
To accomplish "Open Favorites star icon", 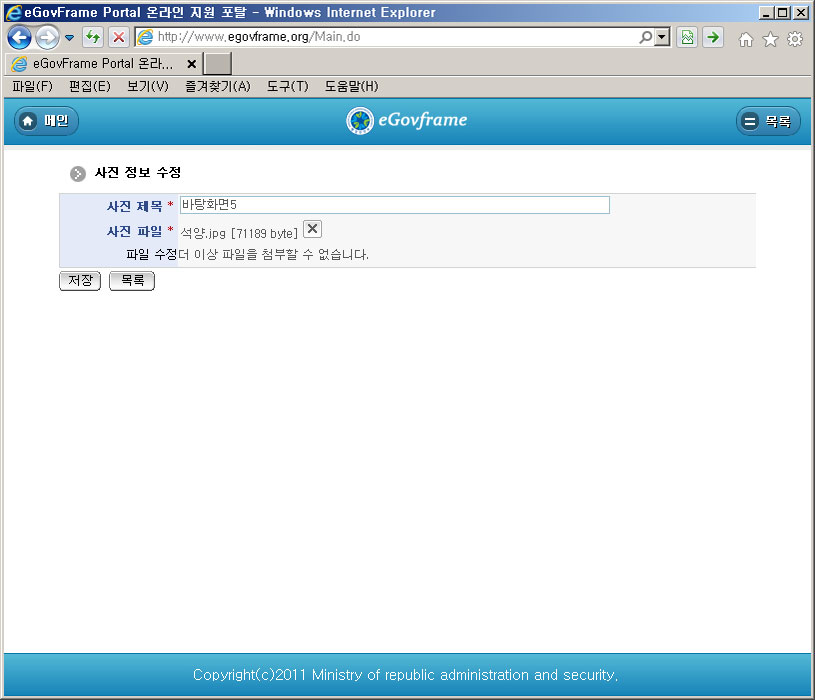I will (770, 39).
